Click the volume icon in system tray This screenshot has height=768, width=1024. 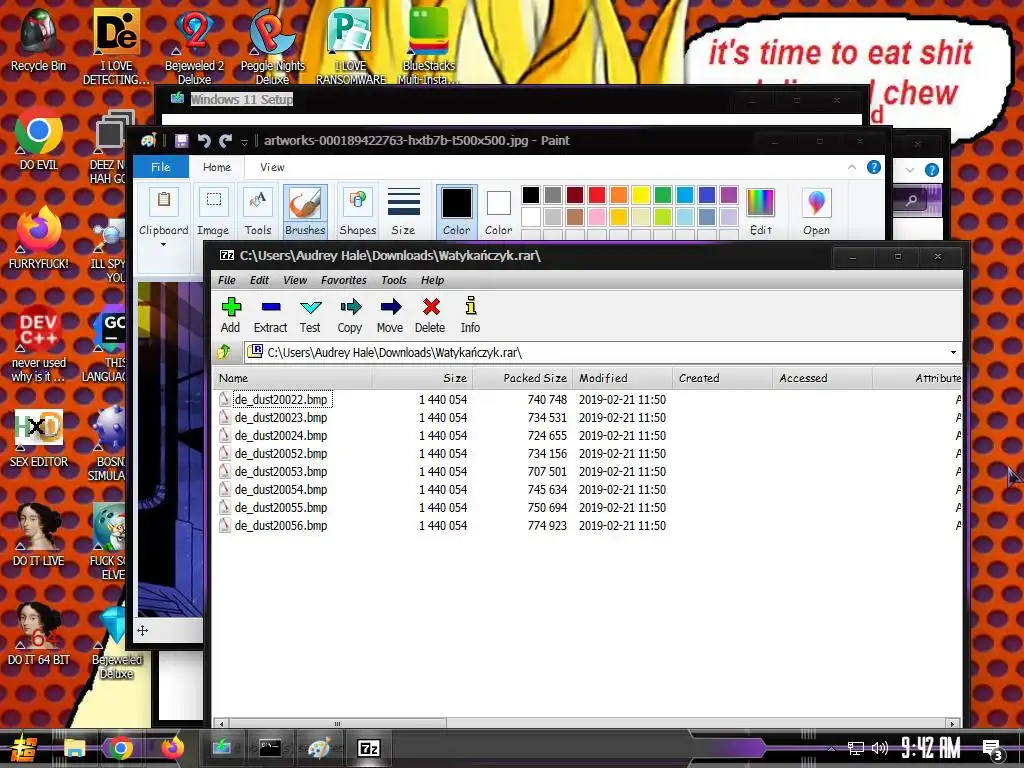[880, 748]
